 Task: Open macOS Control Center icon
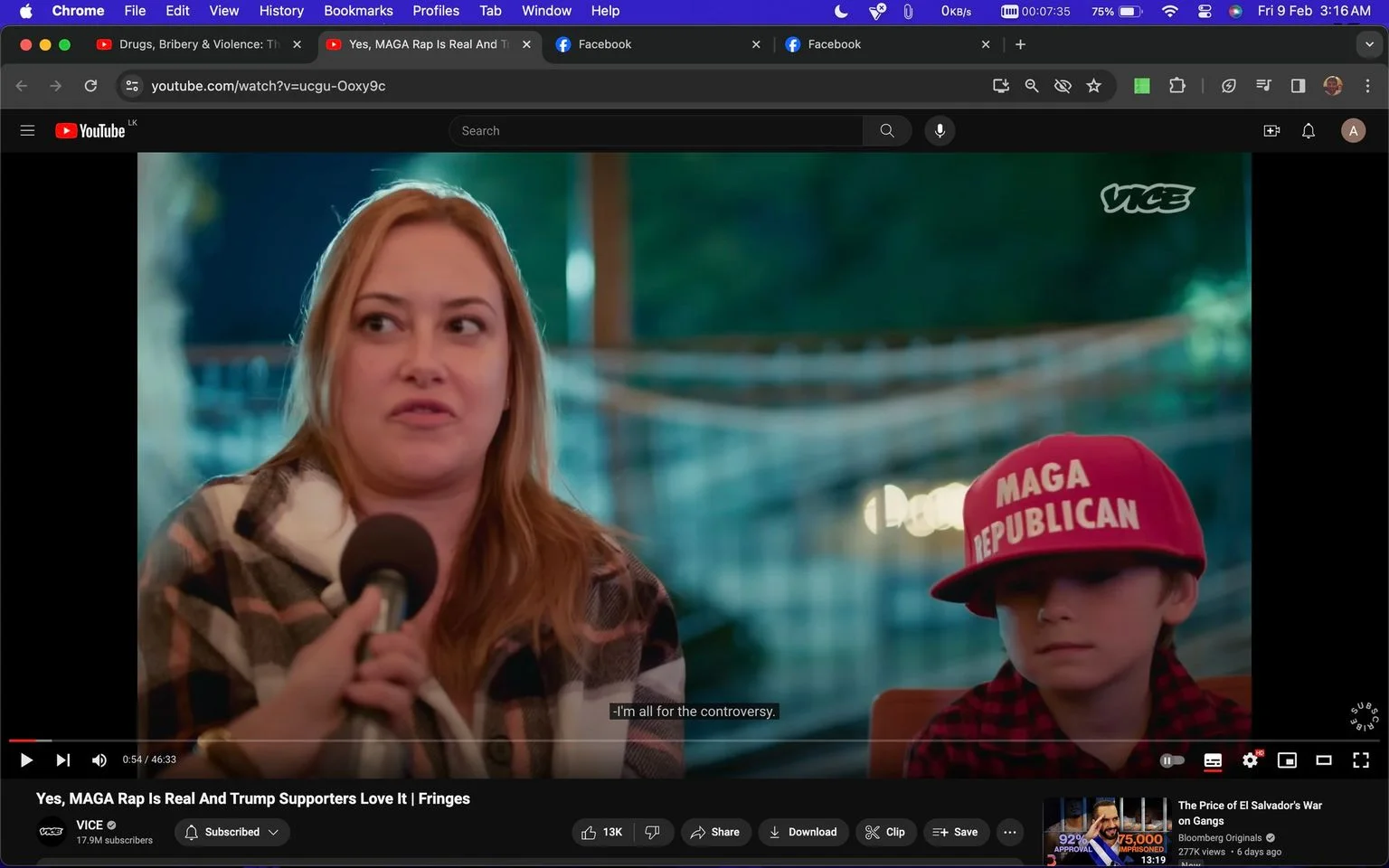pos(1205,11)
